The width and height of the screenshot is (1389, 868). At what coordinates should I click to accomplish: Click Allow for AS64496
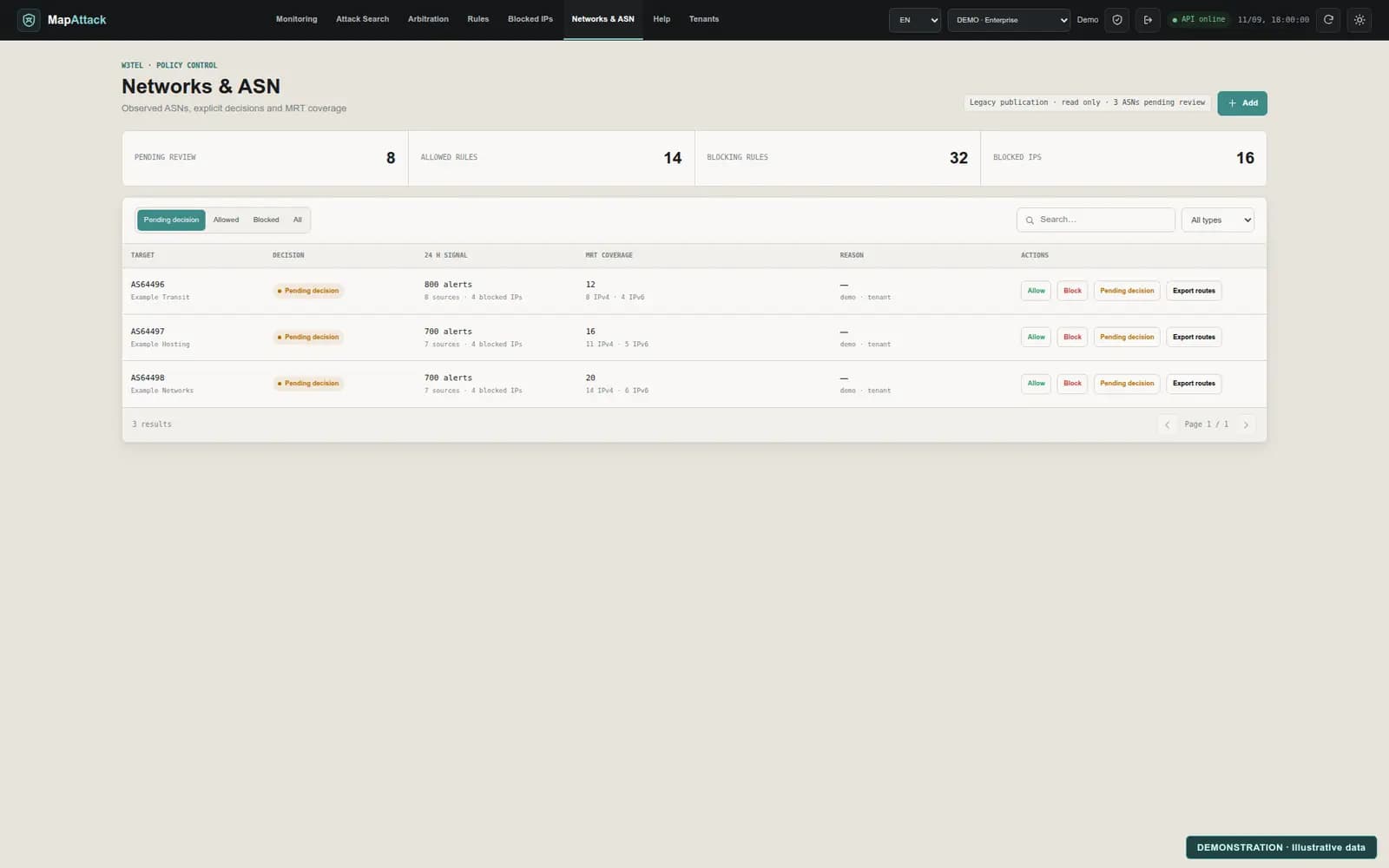[x=1036, y=291]
